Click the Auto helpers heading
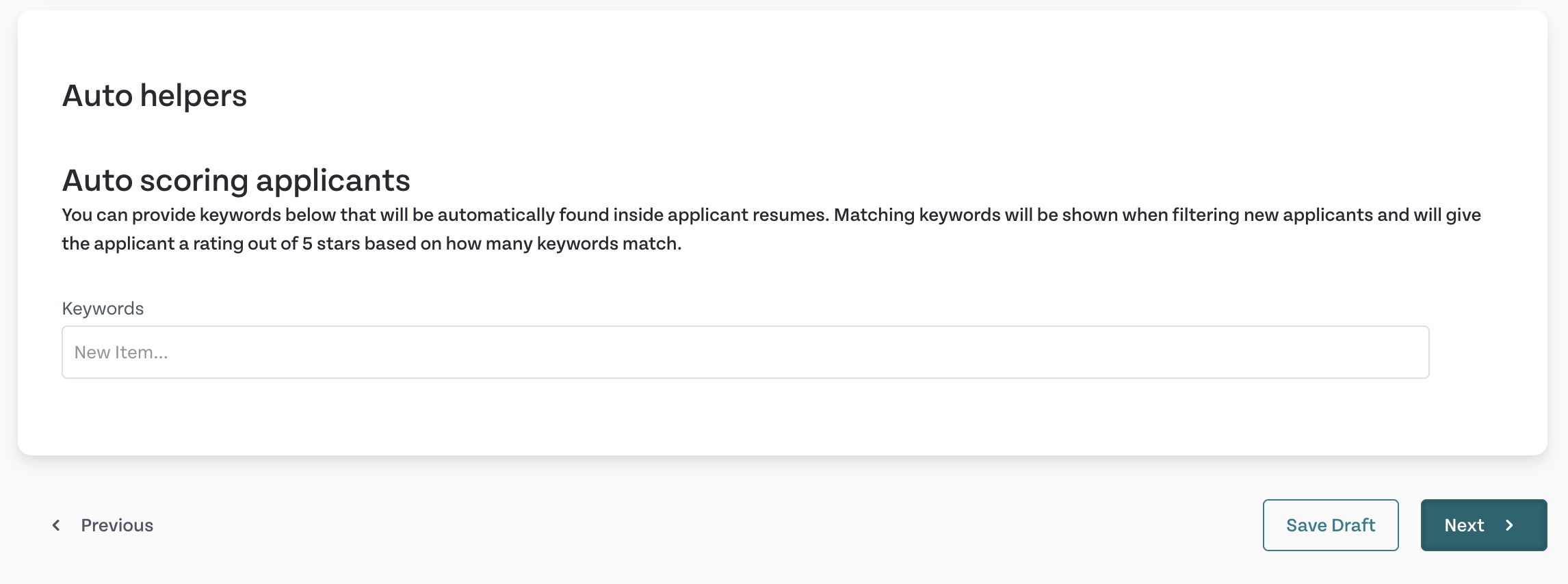 [x=155, y=96]
